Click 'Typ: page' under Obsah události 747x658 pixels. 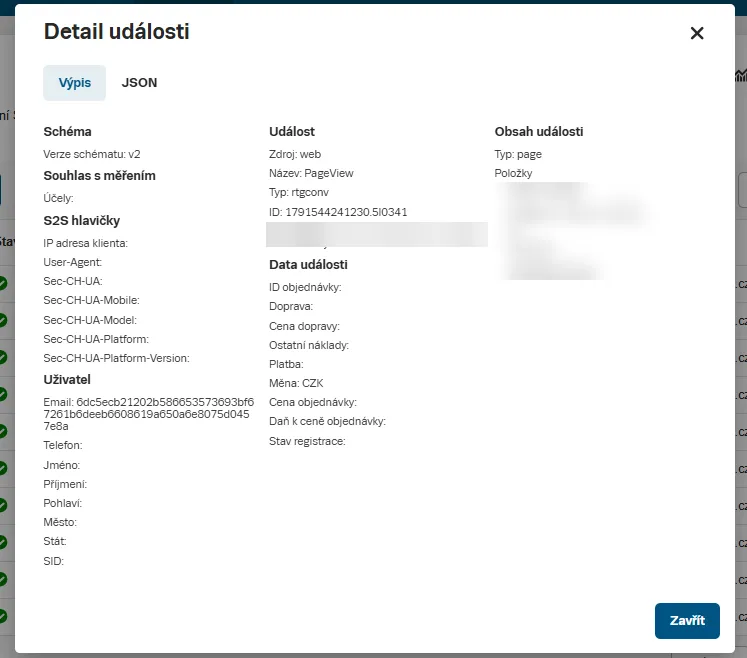tap(518, 154)
